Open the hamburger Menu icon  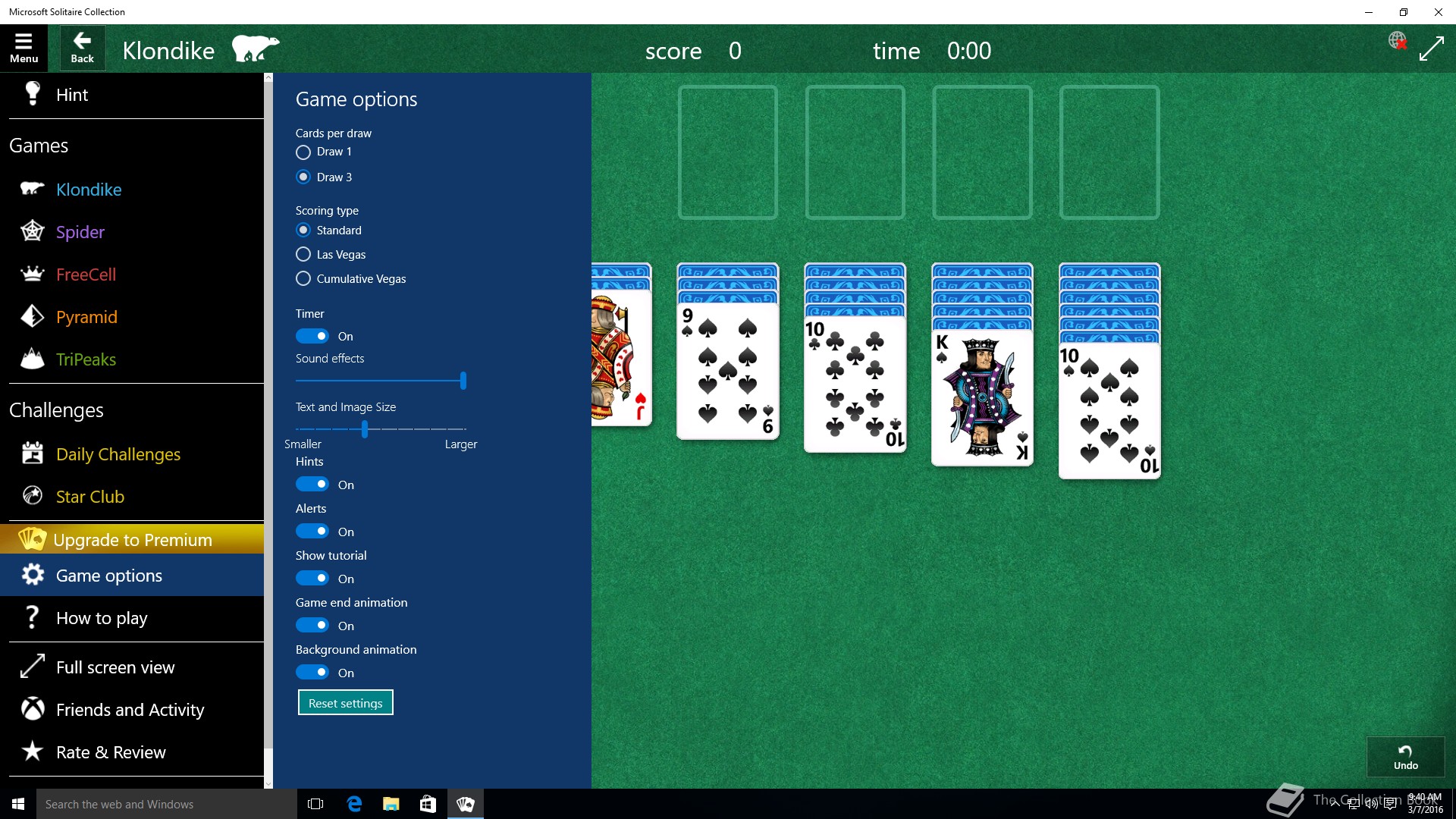click(24, 49)
